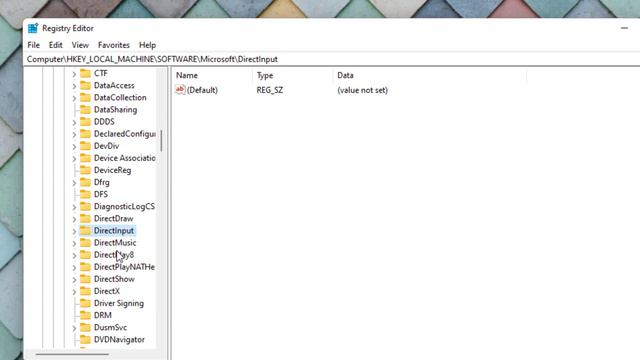Open the View menu
The height and width of the screenshot is (360, 640).
pyautogui.click(x=80, y=45)
